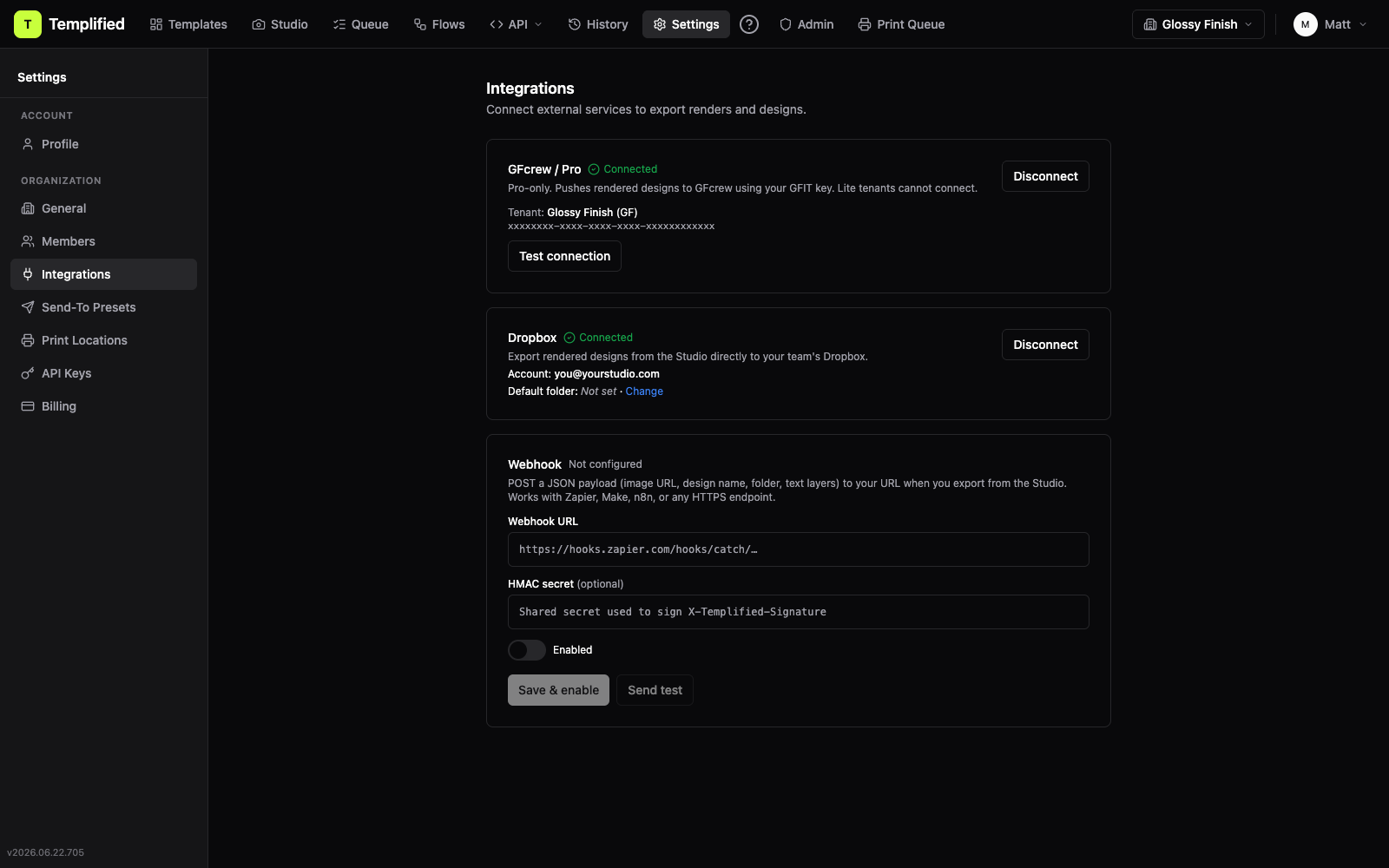Select Members in settings sidebar
The width and height of the screenshot is (1389, 868).
[x=103, y=241]
